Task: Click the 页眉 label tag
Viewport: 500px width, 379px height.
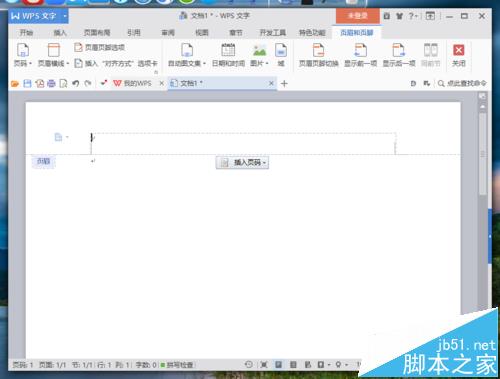Action: pyautogui.click(x=43, y=161)
